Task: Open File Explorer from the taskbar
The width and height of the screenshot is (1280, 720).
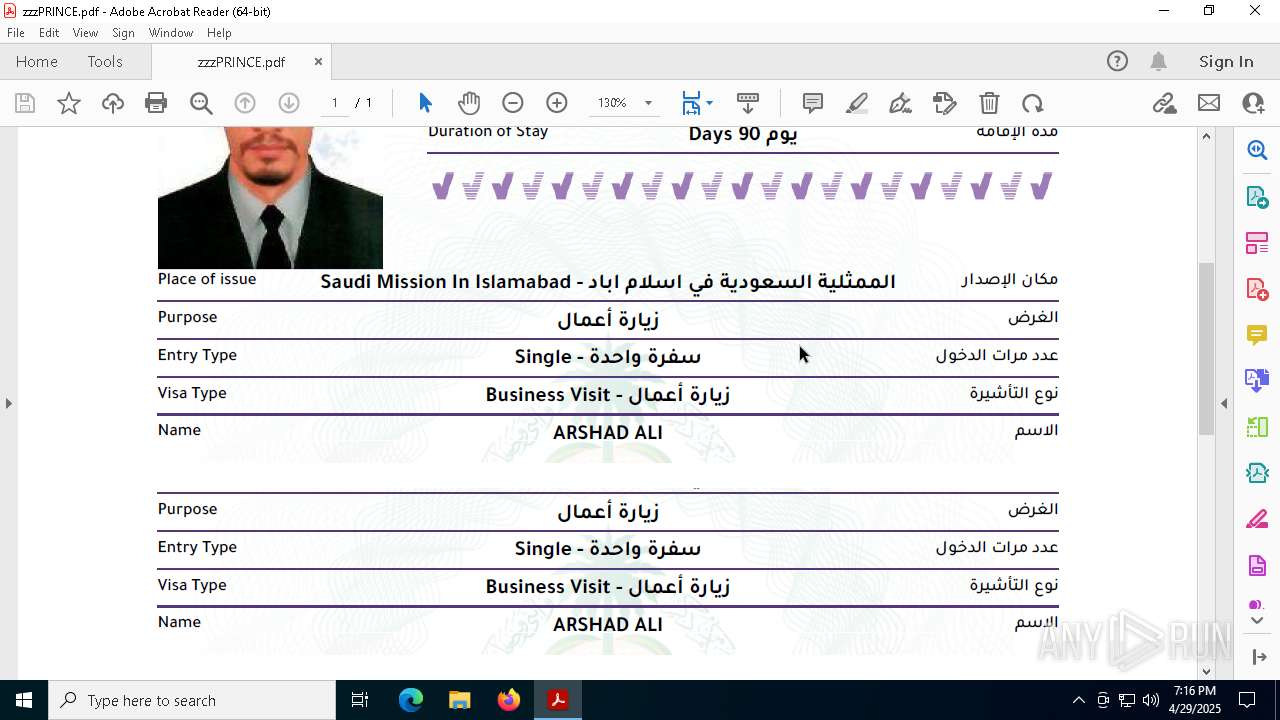Action: (459, 700)
